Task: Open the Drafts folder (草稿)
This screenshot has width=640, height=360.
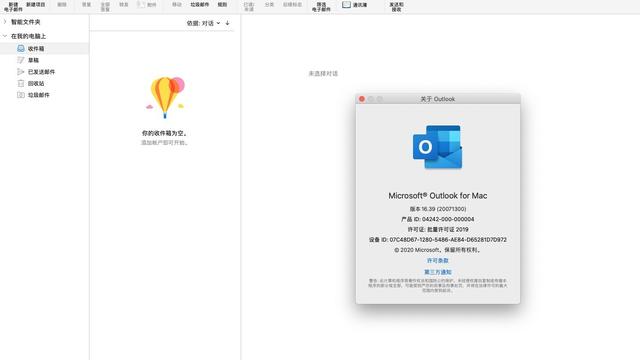Action: click(x=33, y=60)
